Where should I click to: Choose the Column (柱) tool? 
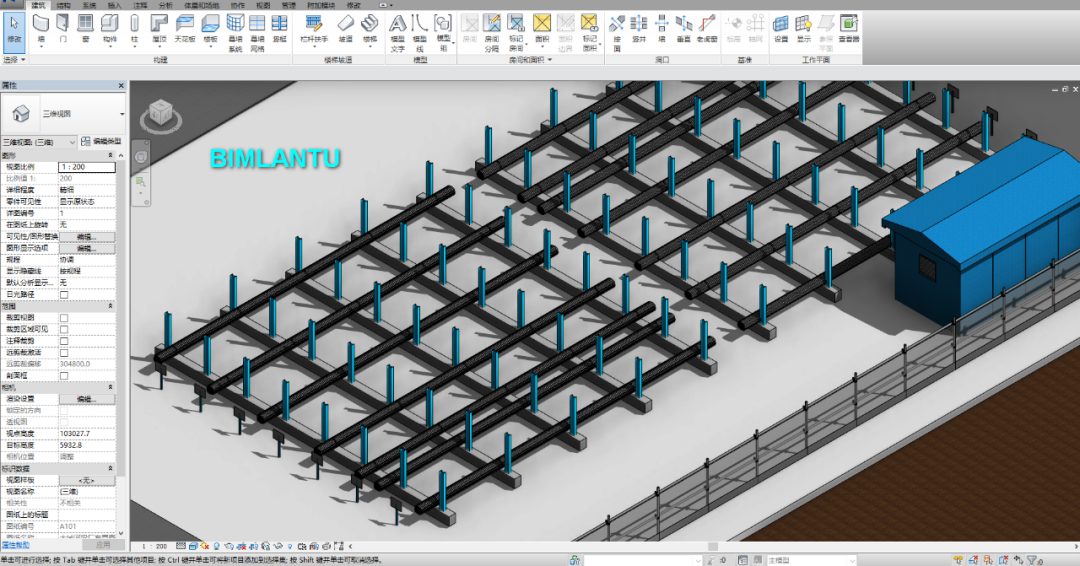[x=134, y=30]
